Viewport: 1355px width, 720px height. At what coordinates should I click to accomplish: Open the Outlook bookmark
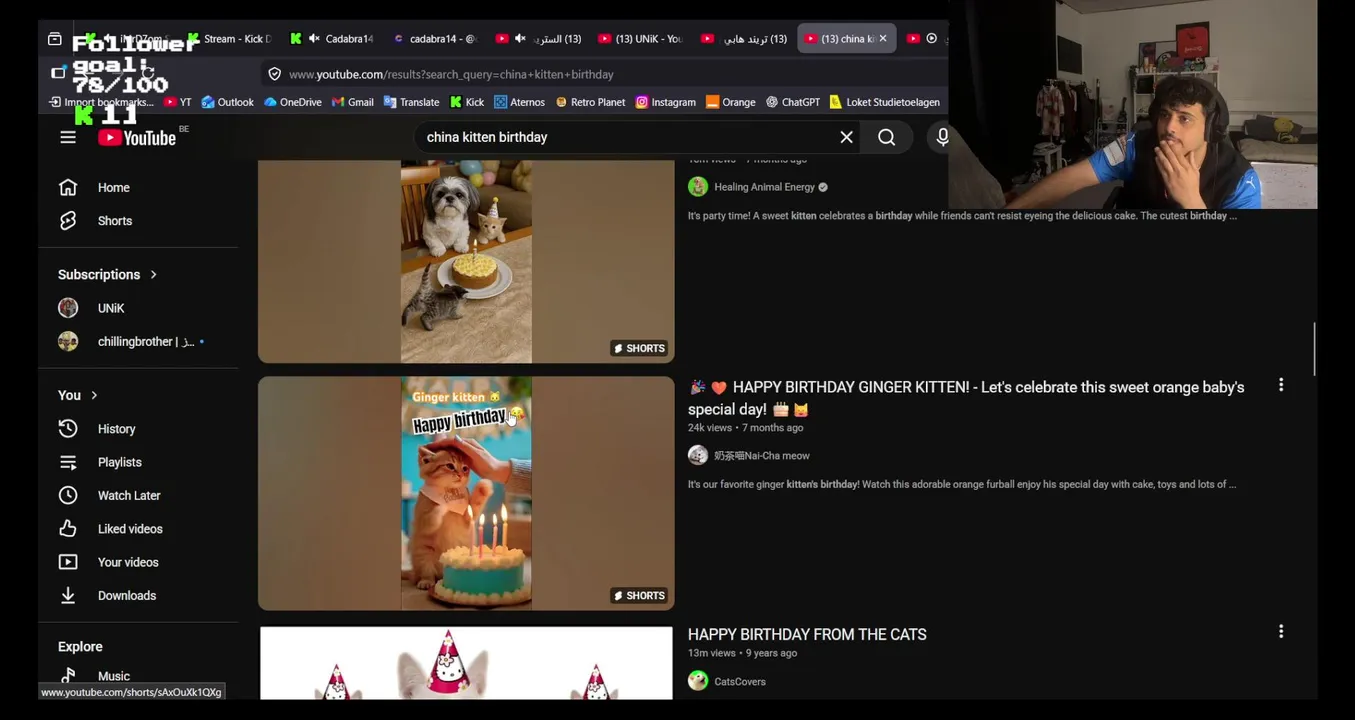(227, 102)
